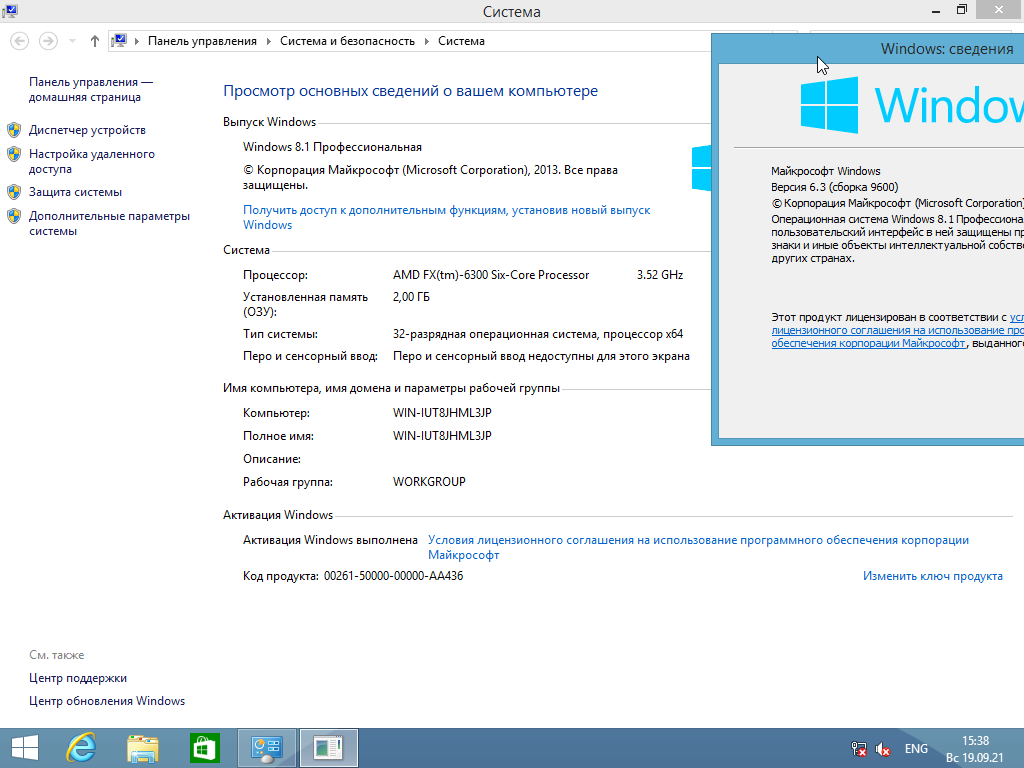Image resolution: width=1024 pixels, height=768 pixels.
Task: Expand the chevron before Панель управления
Action: point(137,41)
